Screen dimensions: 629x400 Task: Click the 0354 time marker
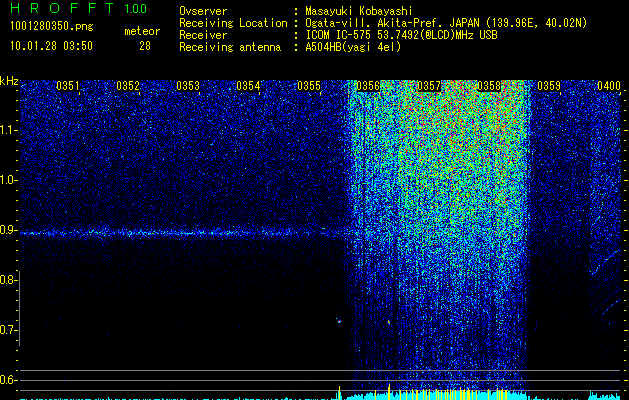(248, 86)
